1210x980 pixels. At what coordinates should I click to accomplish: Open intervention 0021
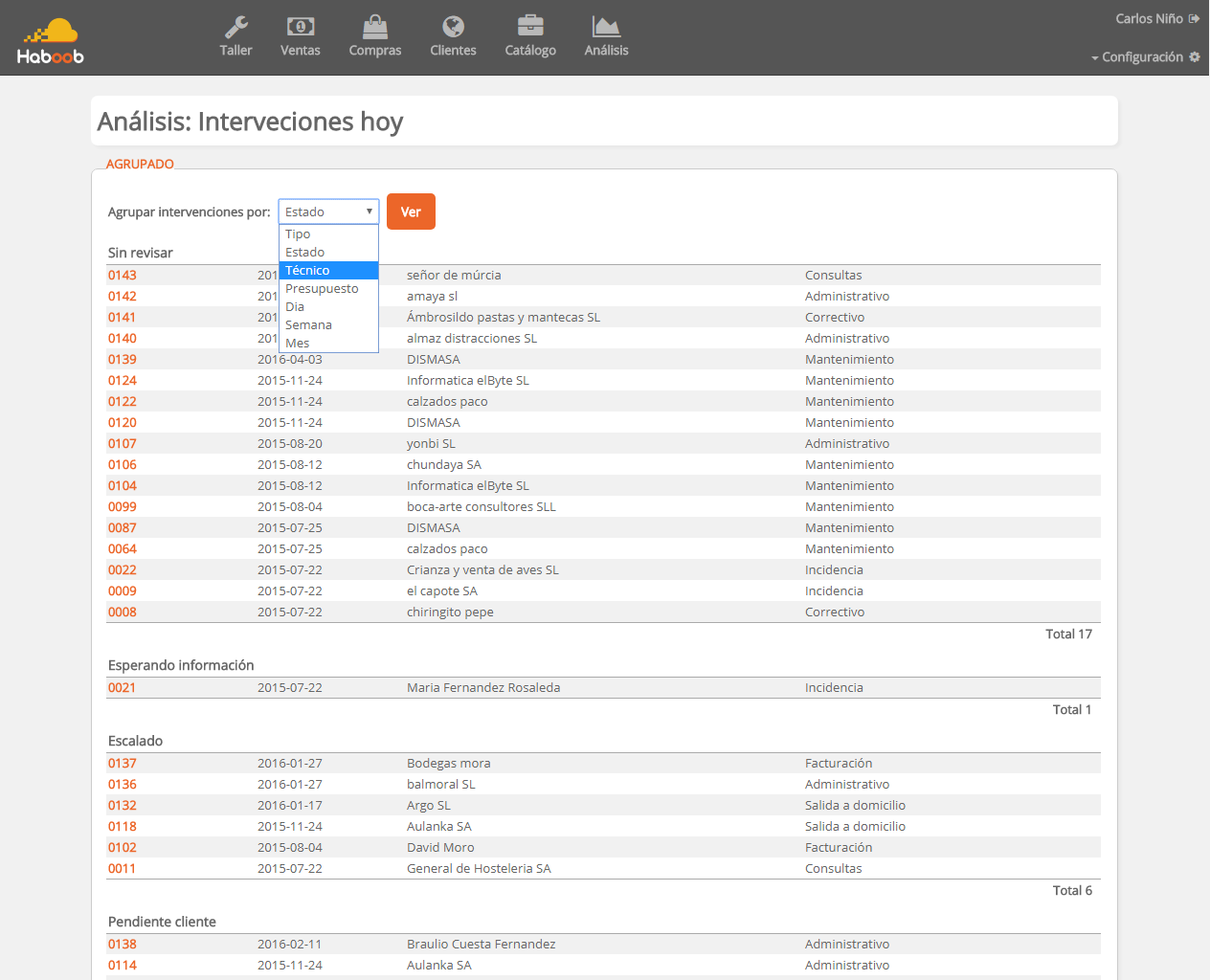(123, 688)
